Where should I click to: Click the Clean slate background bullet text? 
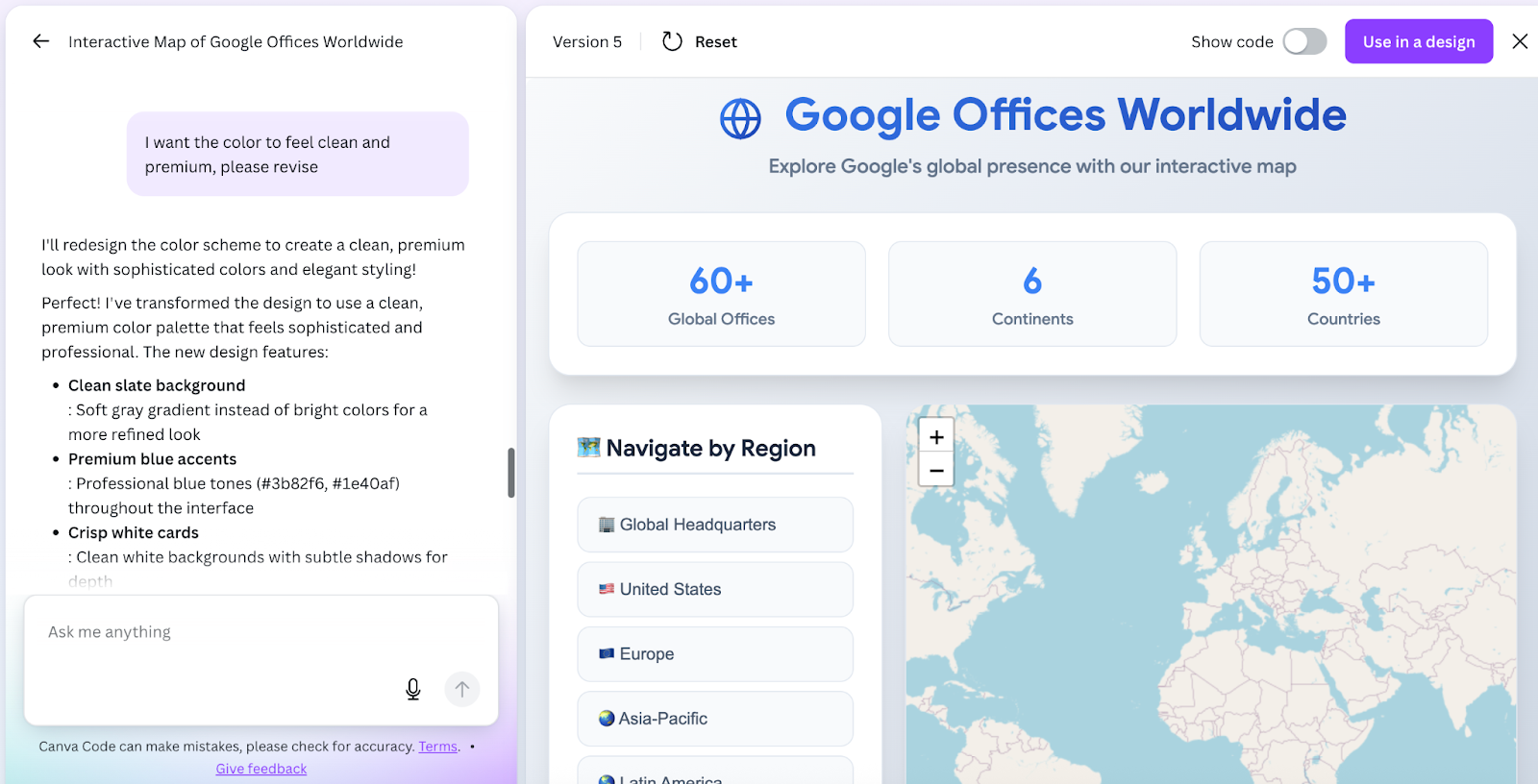click(x=157, y=385)
